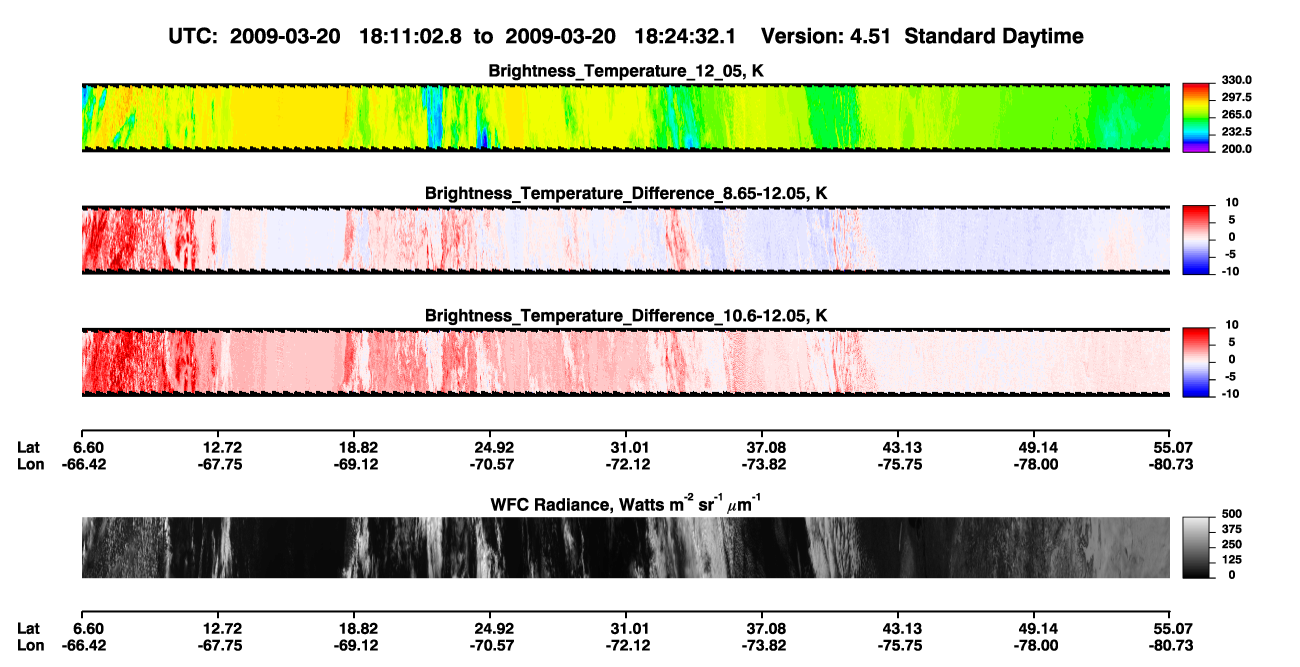Click the 500 grayscale colorbar label
1300x667 pixels.
[x=1231, y=515]
